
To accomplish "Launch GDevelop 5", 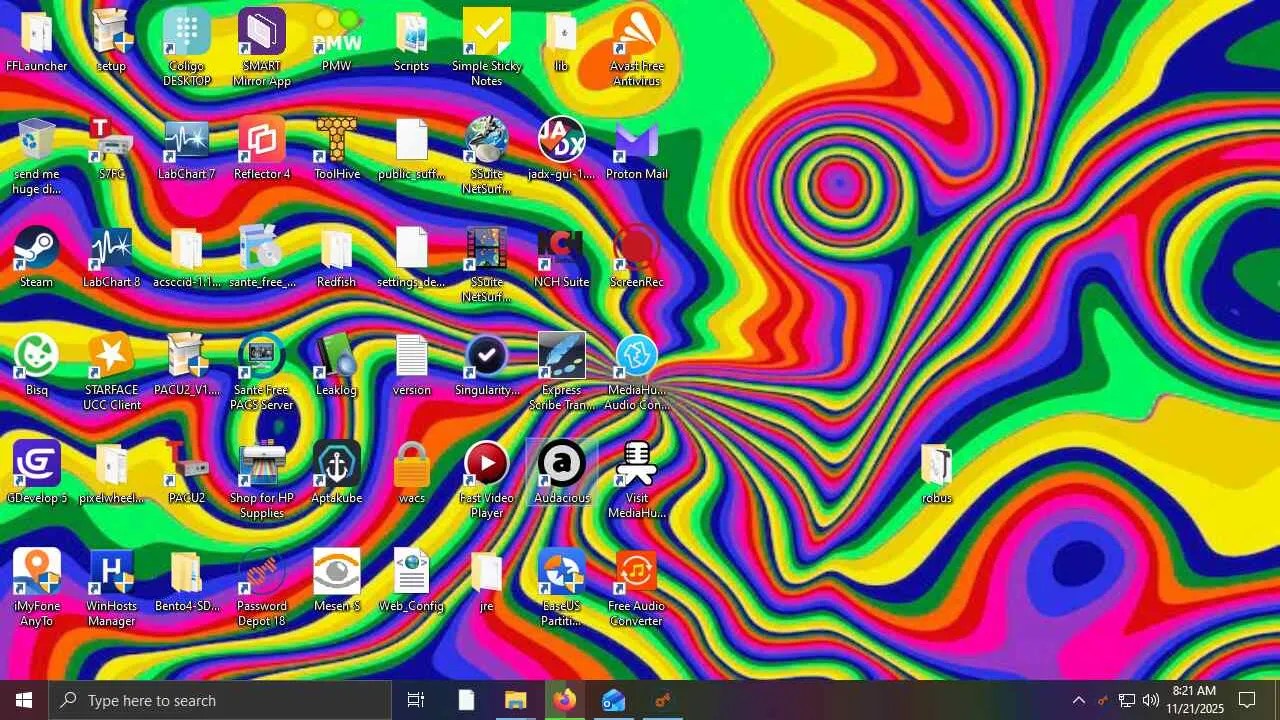I will pos(37,474).
